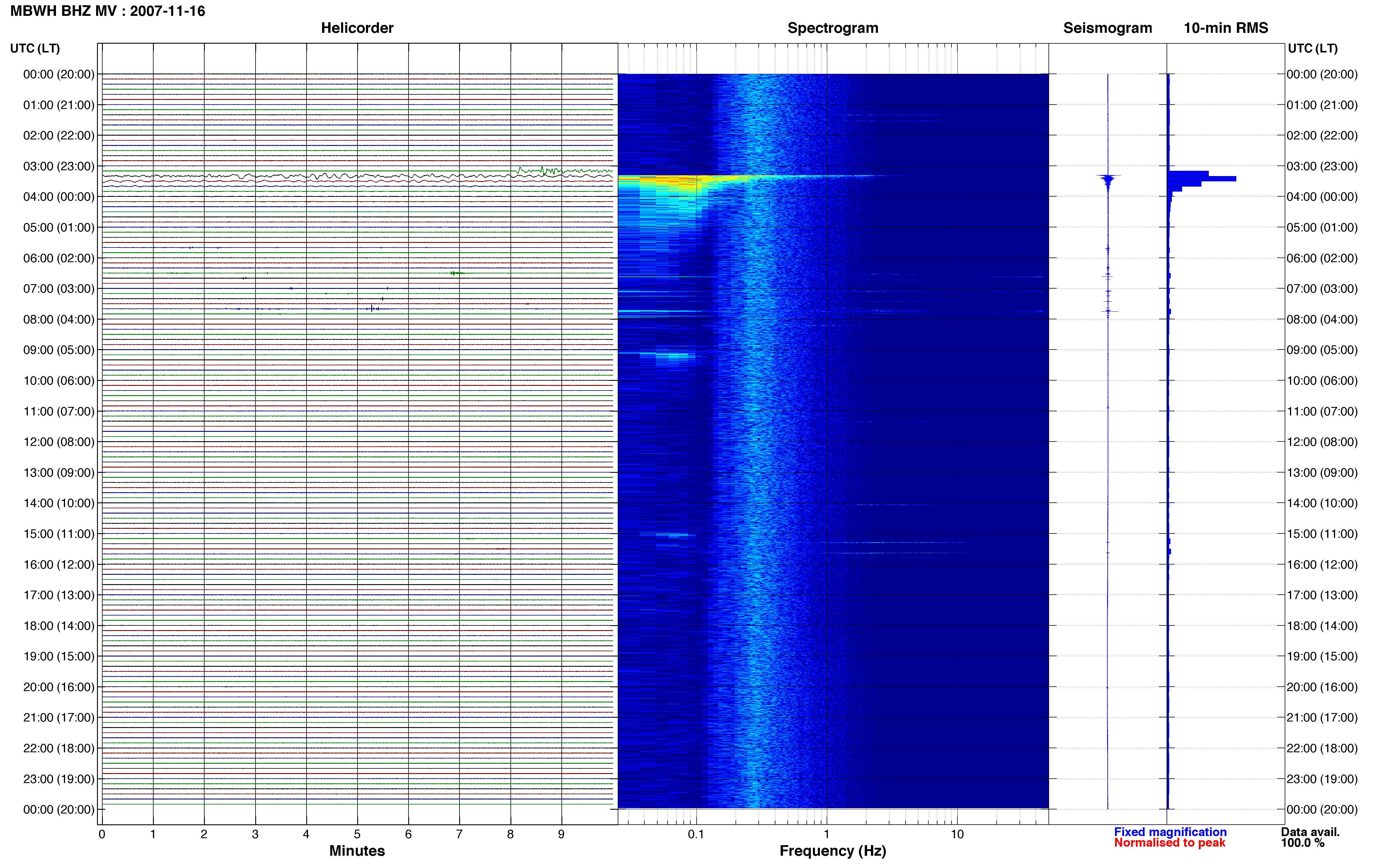Click the blue 'Fixed magnification' legend text
The width and height of the screenshot is (1389, 868).
(x=1170, y=832)
